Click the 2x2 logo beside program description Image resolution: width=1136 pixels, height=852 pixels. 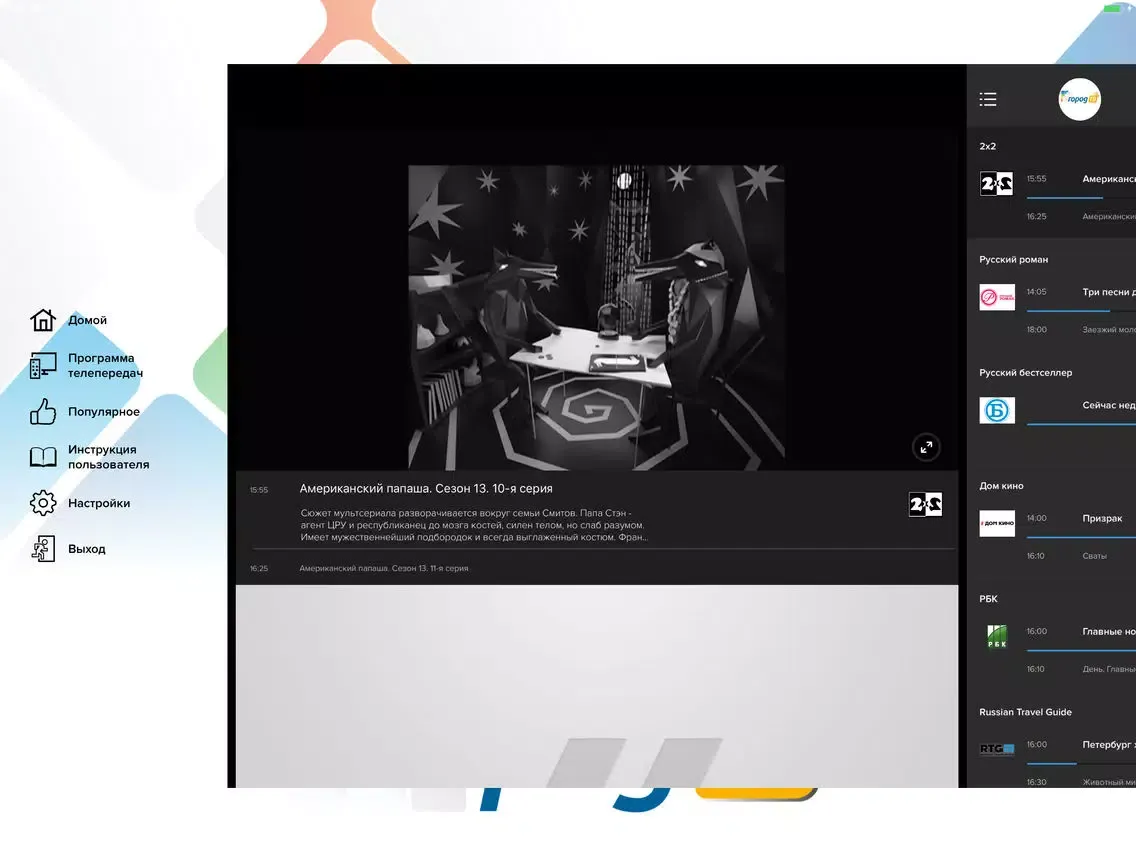925,504
